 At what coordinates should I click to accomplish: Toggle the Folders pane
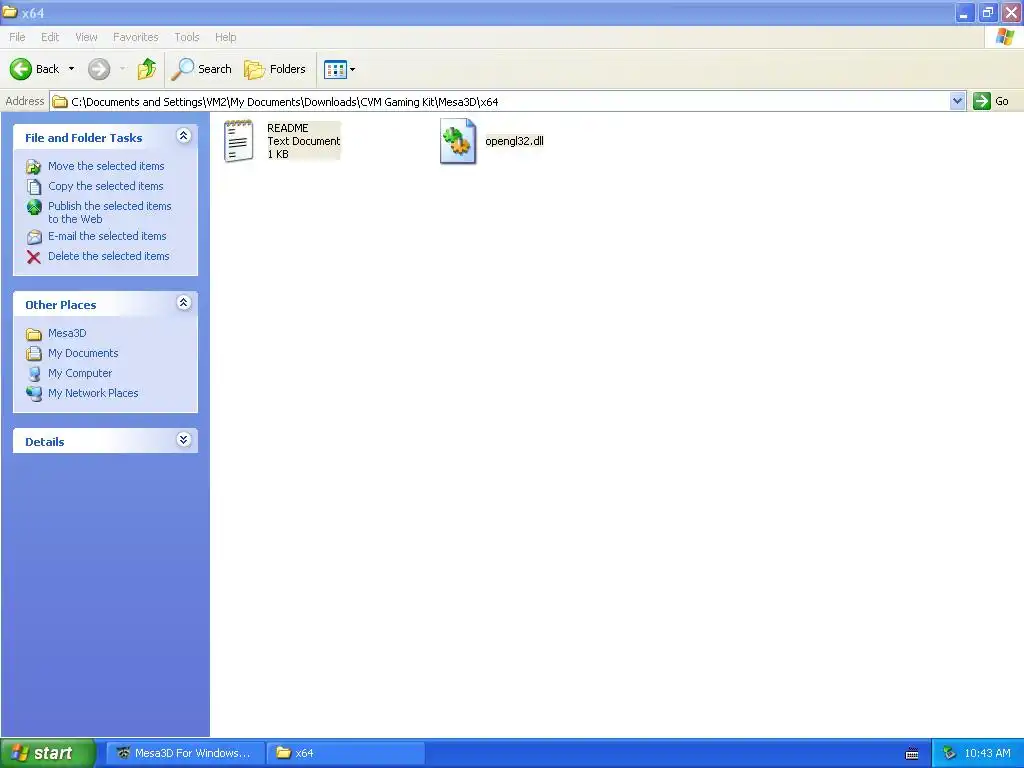point(274,69)
